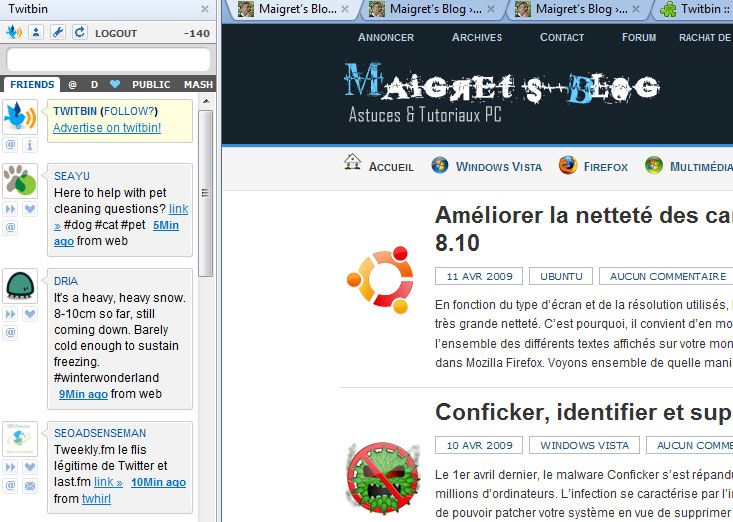
Task: Switch to the Mash tab
Action: 198,85
